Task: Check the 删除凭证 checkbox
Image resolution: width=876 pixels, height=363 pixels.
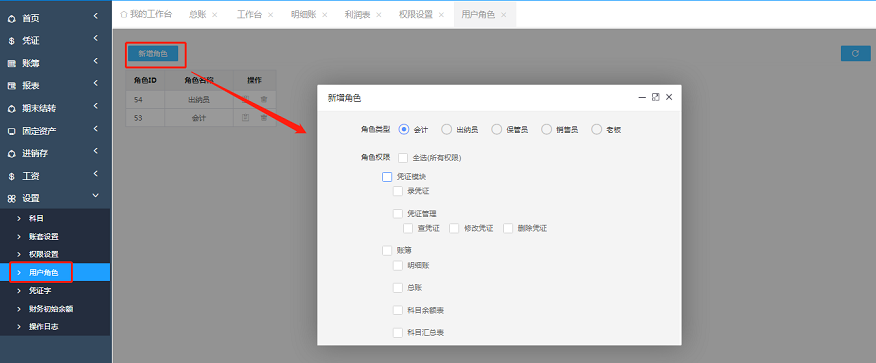Action: coord(508,228)
